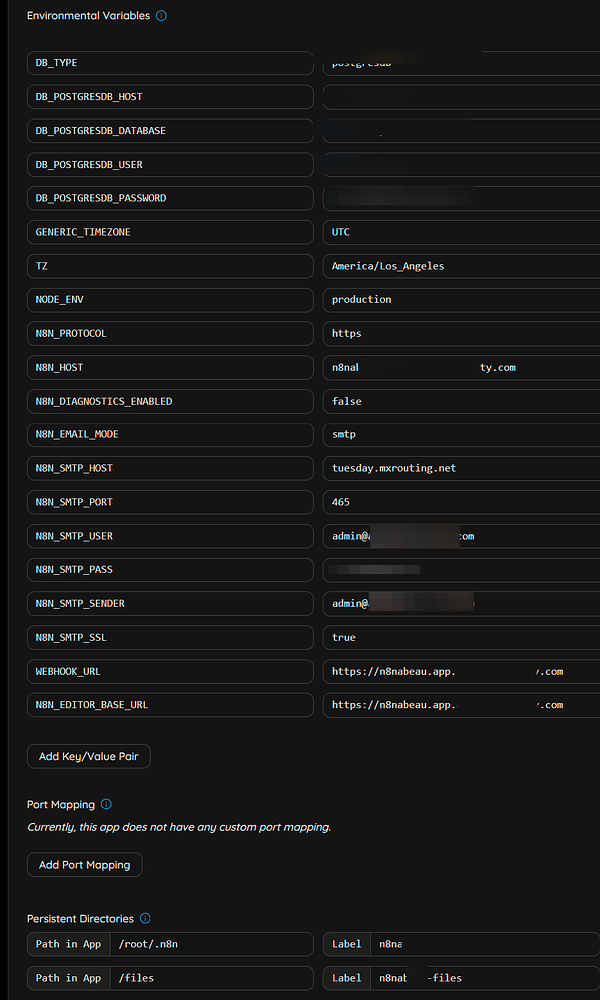Click the N8N_EMAIL_MODE smtp value field
Viewport: 600px width, 1000px height.
coord(460,434)
